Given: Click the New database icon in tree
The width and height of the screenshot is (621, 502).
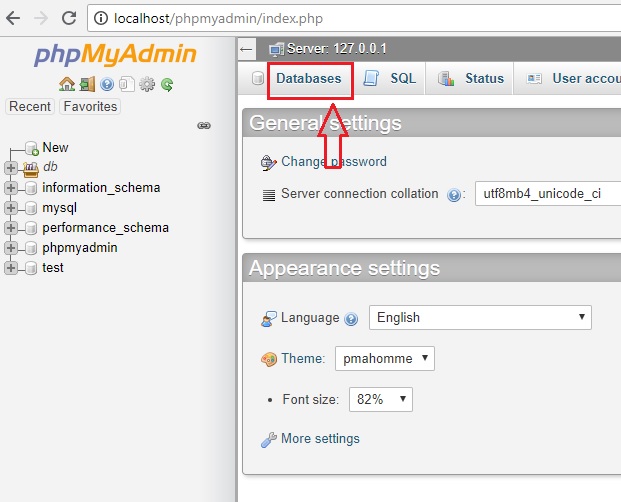Looking at the screenshot, I should point(32,148).
